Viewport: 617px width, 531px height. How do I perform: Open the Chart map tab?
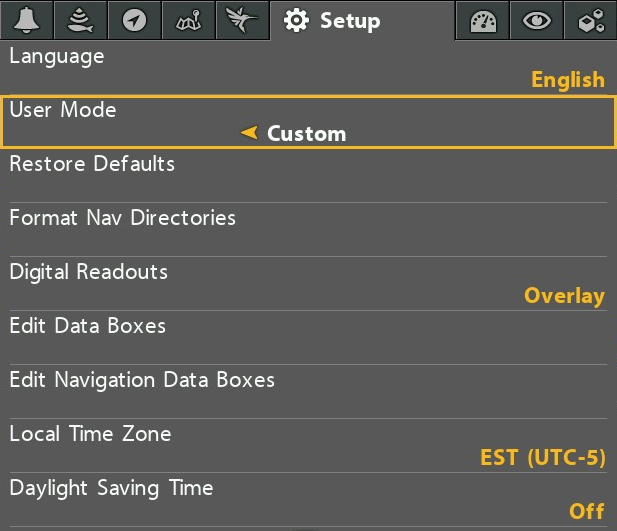point(188,20)
